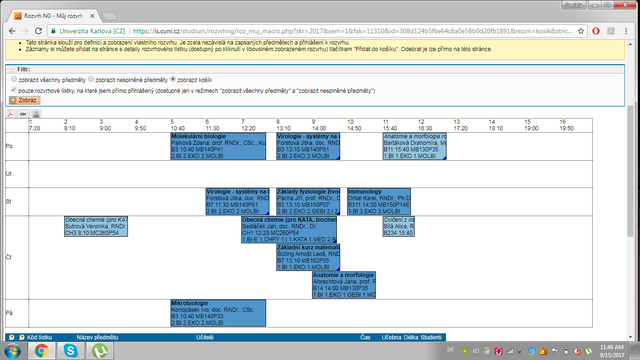640x360 pixels.
Task: Export timetable as PDF icon
Action: click(x=11, y=114)
